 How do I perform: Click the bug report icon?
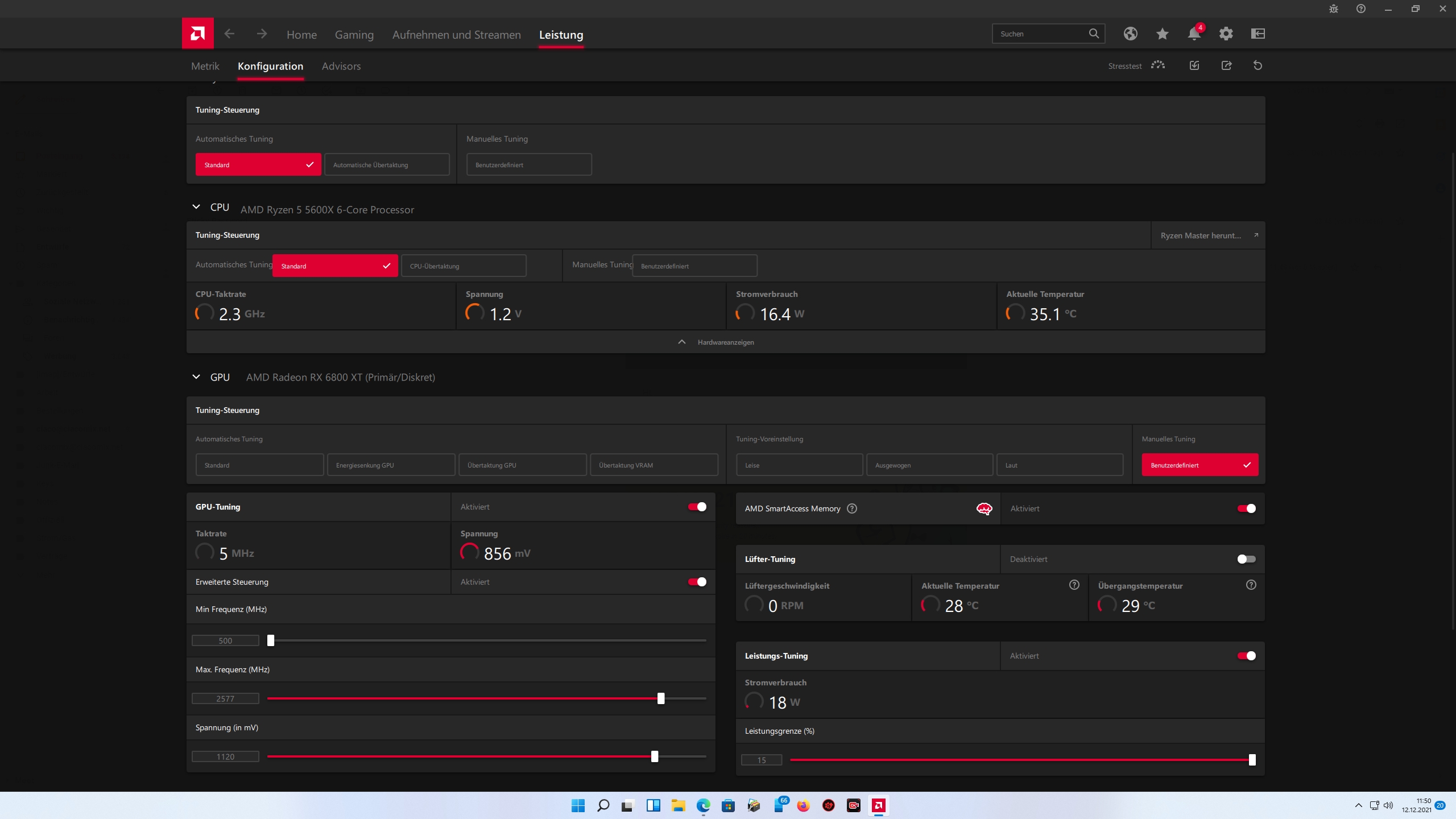click(x=1333, y=9)
